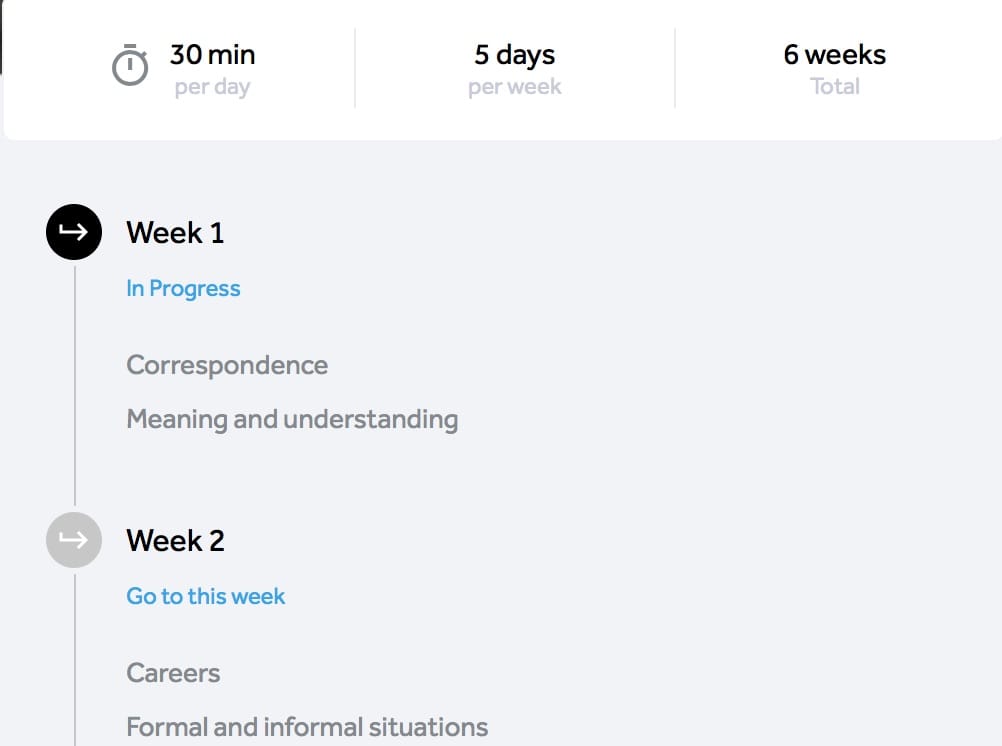
Task: Open the Careers topic
Action: (x=173, y=673)
